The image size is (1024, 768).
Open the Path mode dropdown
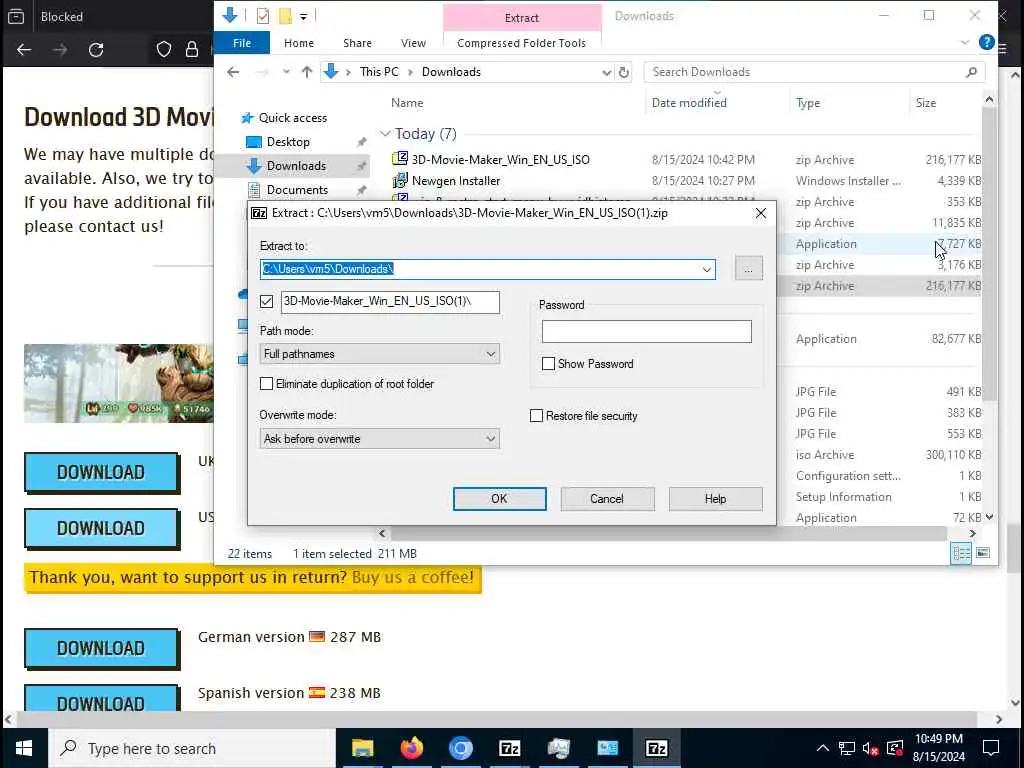tap(379, 353)
